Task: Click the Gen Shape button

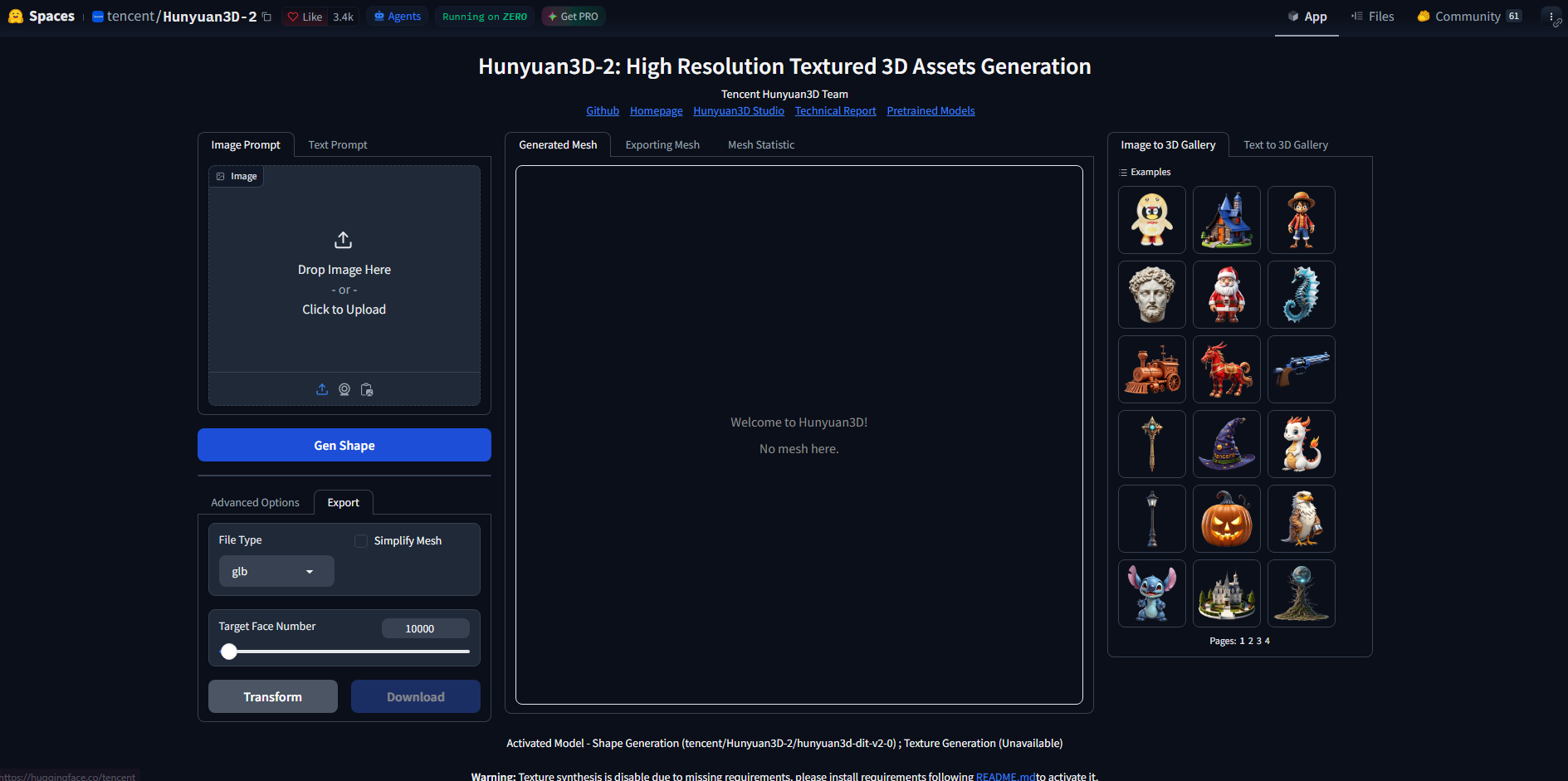Action: point(344,445)
